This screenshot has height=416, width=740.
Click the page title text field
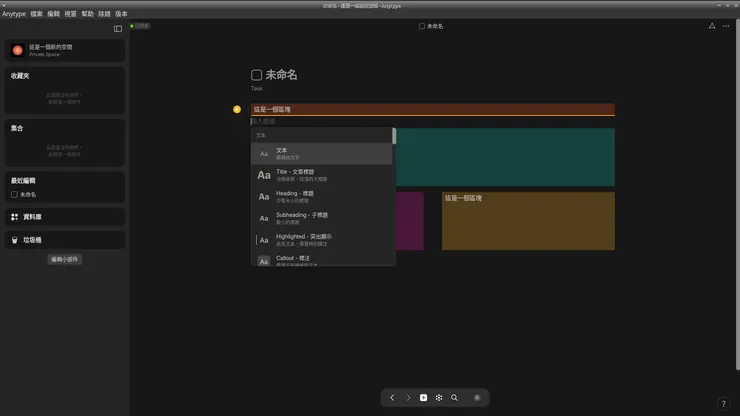281,75
